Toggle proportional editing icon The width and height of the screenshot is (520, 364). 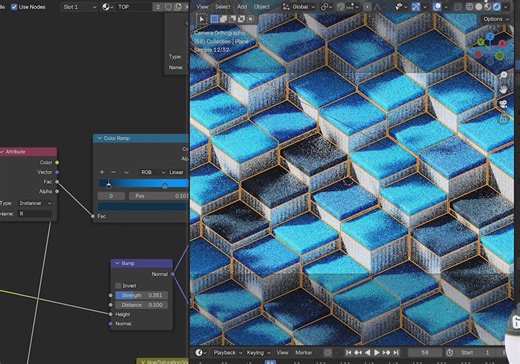(367, 7)
